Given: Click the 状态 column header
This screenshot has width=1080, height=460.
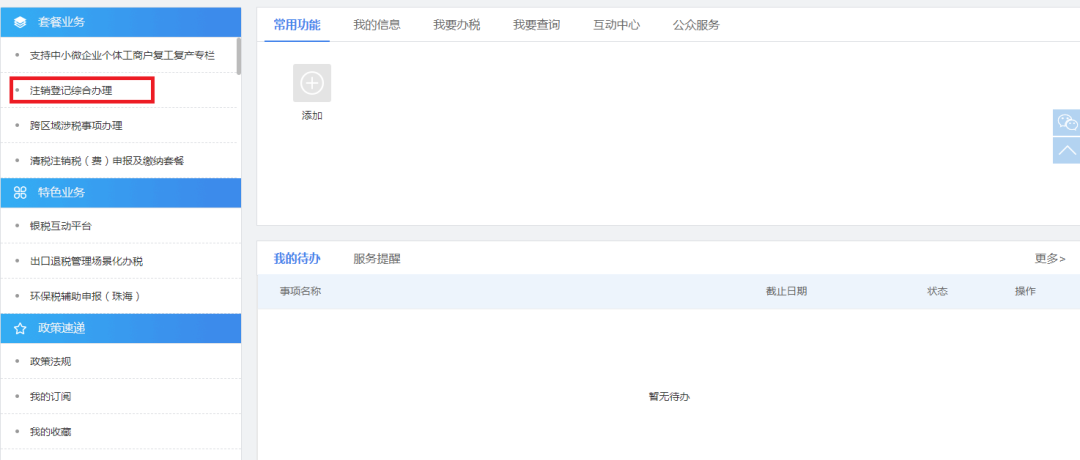Looking at the screenshot, I should pos(937,291).
